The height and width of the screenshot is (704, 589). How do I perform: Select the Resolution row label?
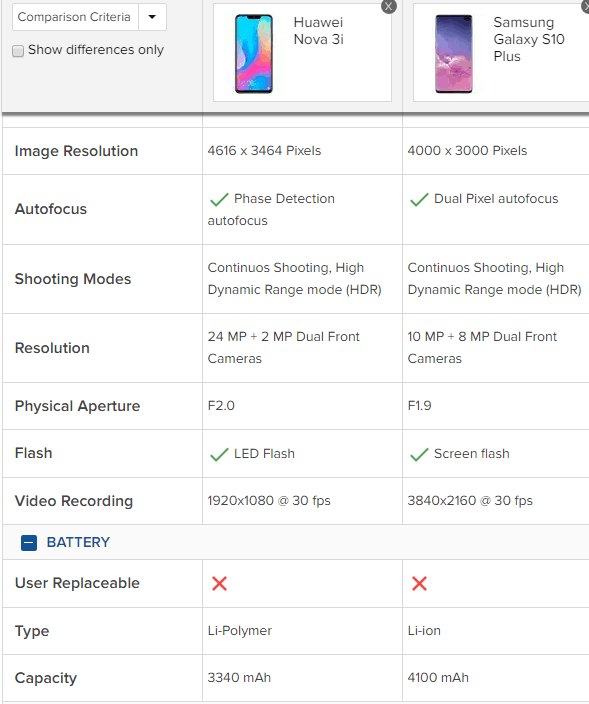tap(52, 348)
